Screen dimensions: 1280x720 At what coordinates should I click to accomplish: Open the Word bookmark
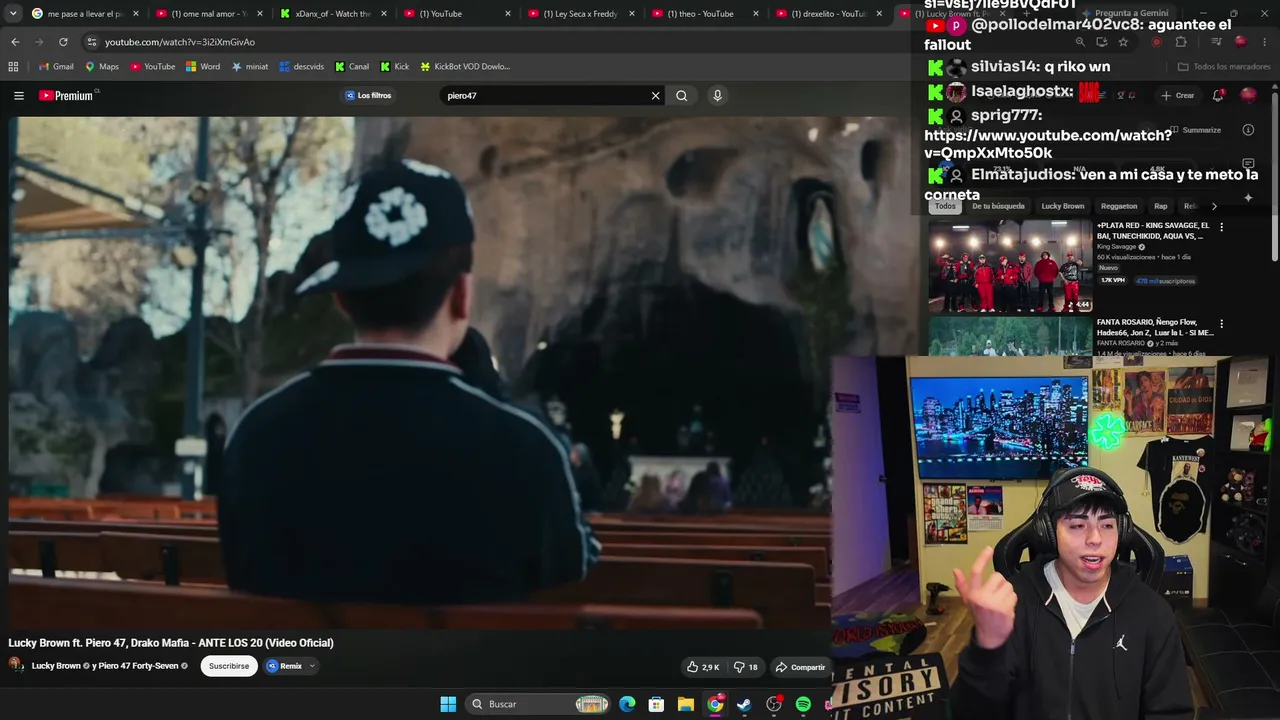point(203,67)
